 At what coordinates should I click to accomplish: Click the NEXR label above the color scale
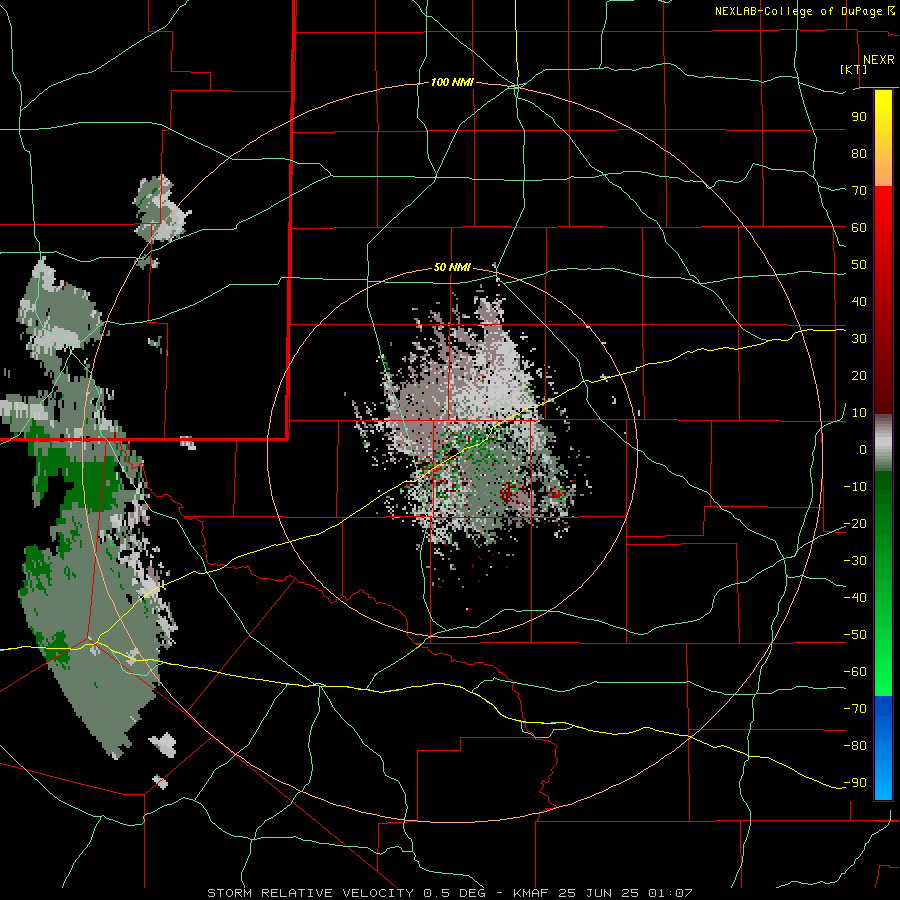(878, 60)
